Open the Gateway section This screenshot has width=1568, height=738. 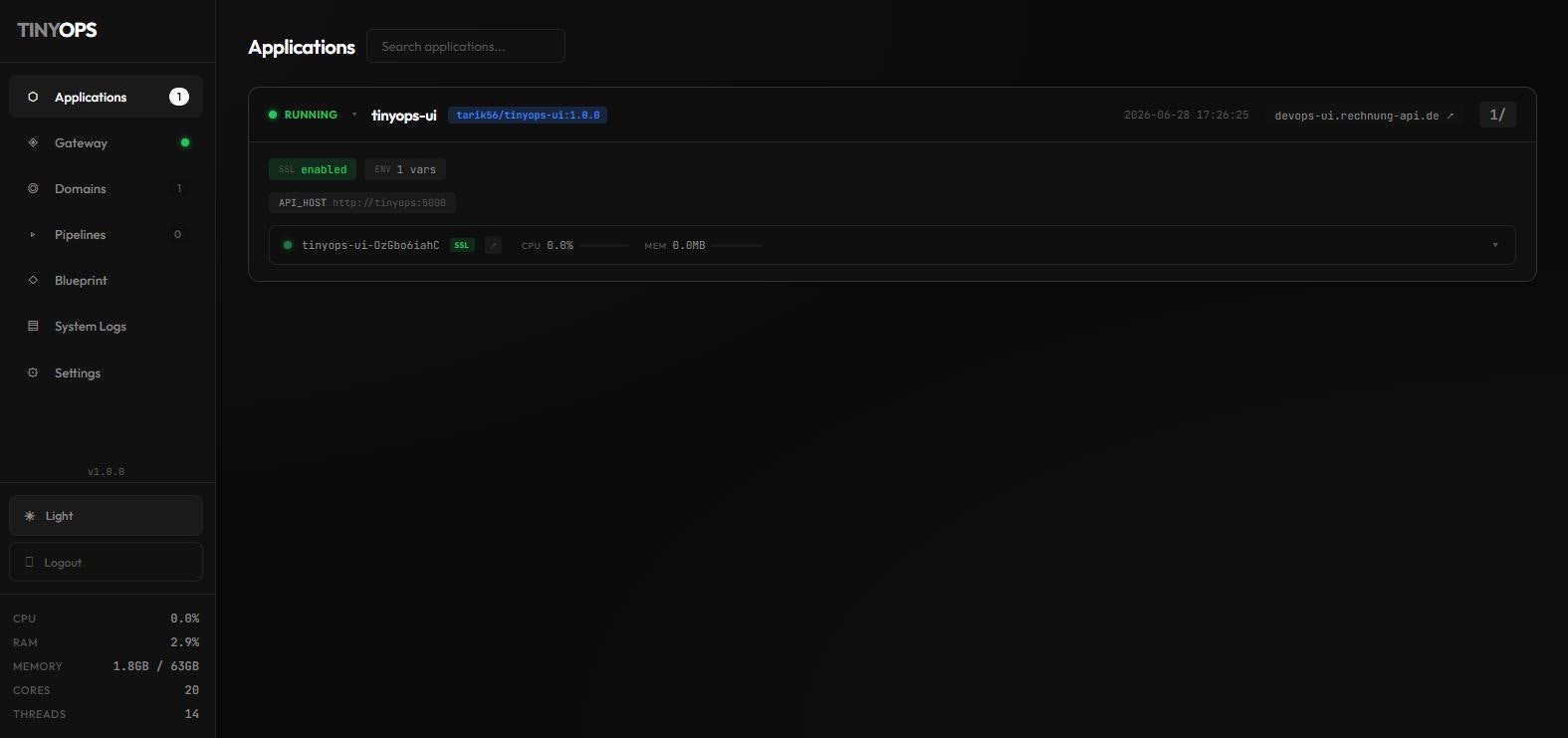point(106,142)
